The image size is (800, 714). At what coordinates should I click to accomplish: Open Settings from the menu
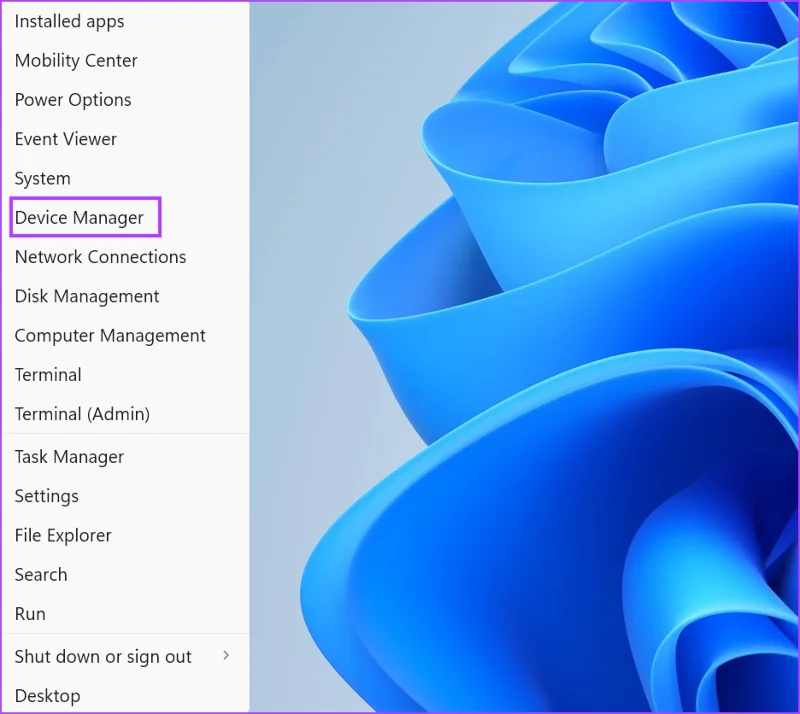46,496
